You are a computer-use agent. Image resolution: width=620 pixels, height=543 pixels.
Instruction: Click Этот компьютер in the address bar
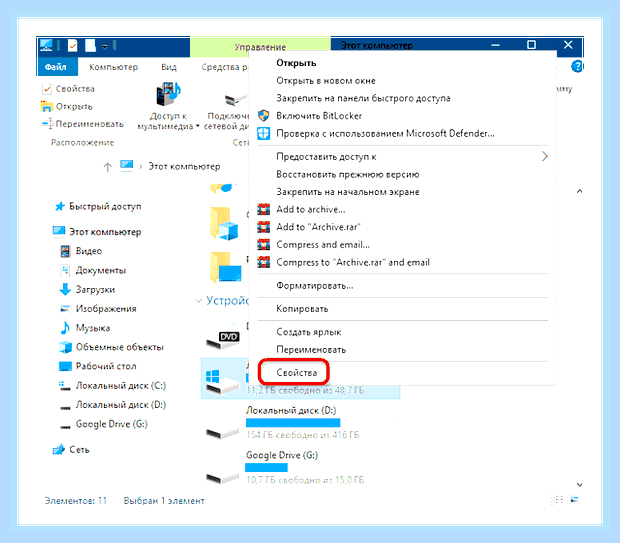(184, 166)
